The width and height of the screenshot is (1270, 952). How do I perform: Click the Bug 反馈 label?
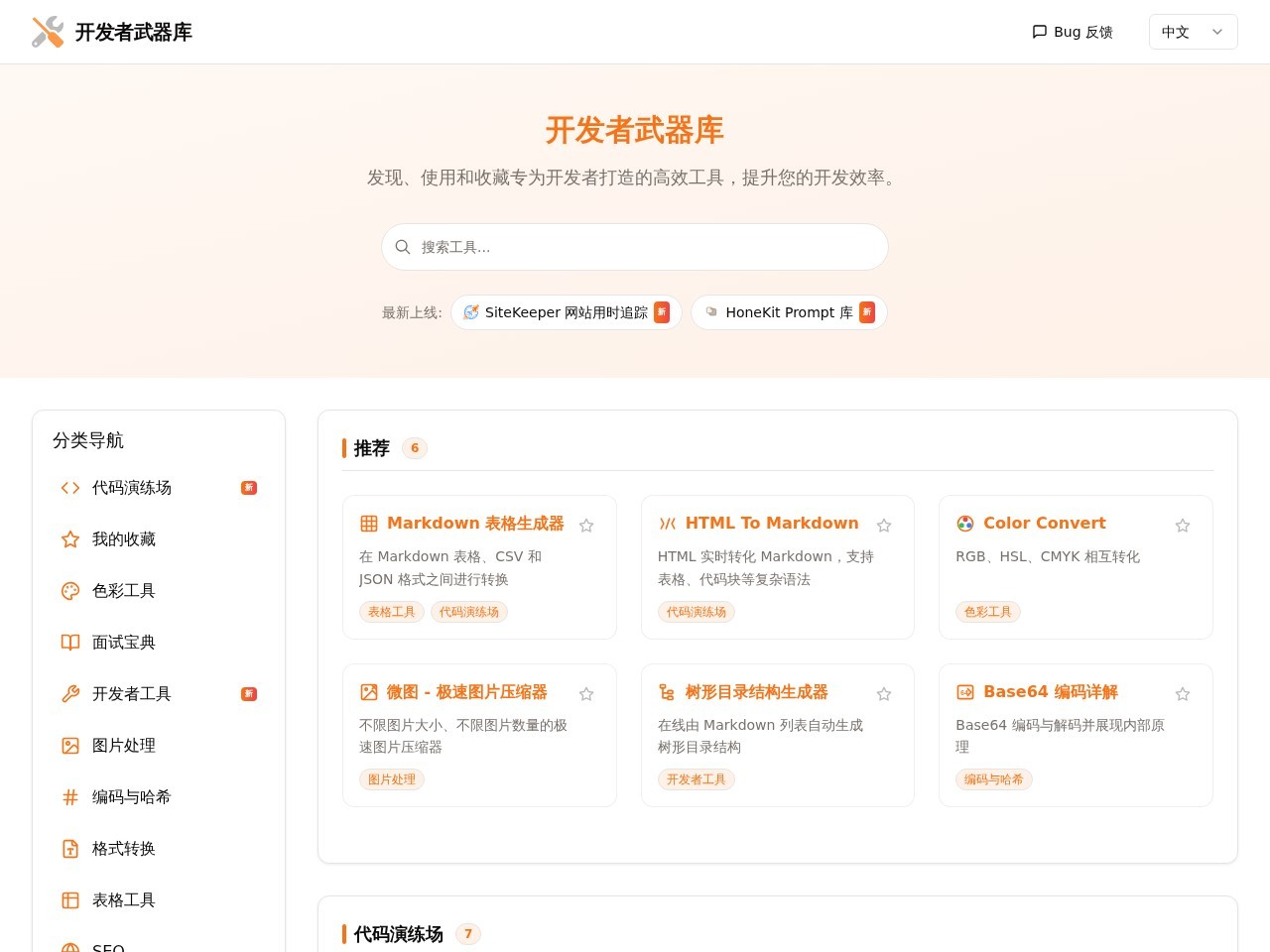click(1083, 32)
